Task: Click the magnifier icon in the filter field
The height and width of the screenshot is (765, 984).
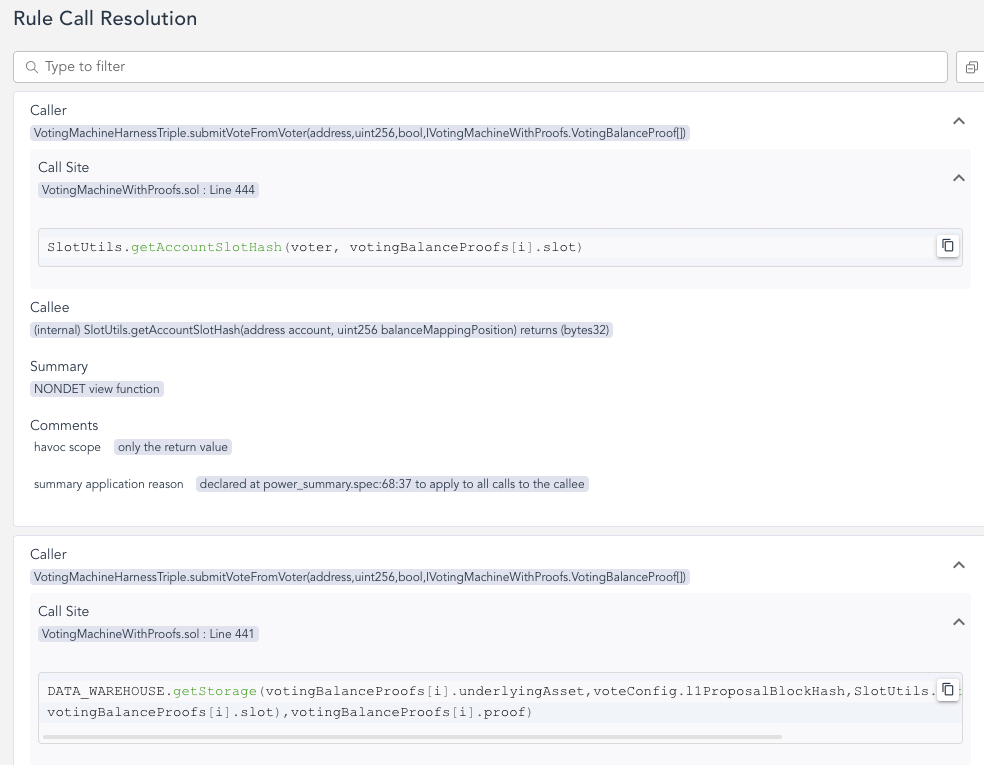Action: coord(31,66)
